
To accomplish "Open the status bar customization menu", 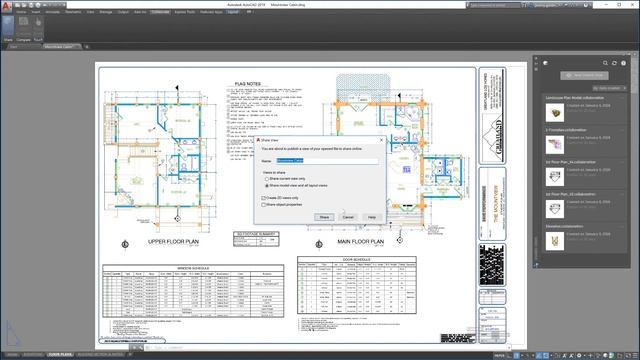I will coord(636,356).
